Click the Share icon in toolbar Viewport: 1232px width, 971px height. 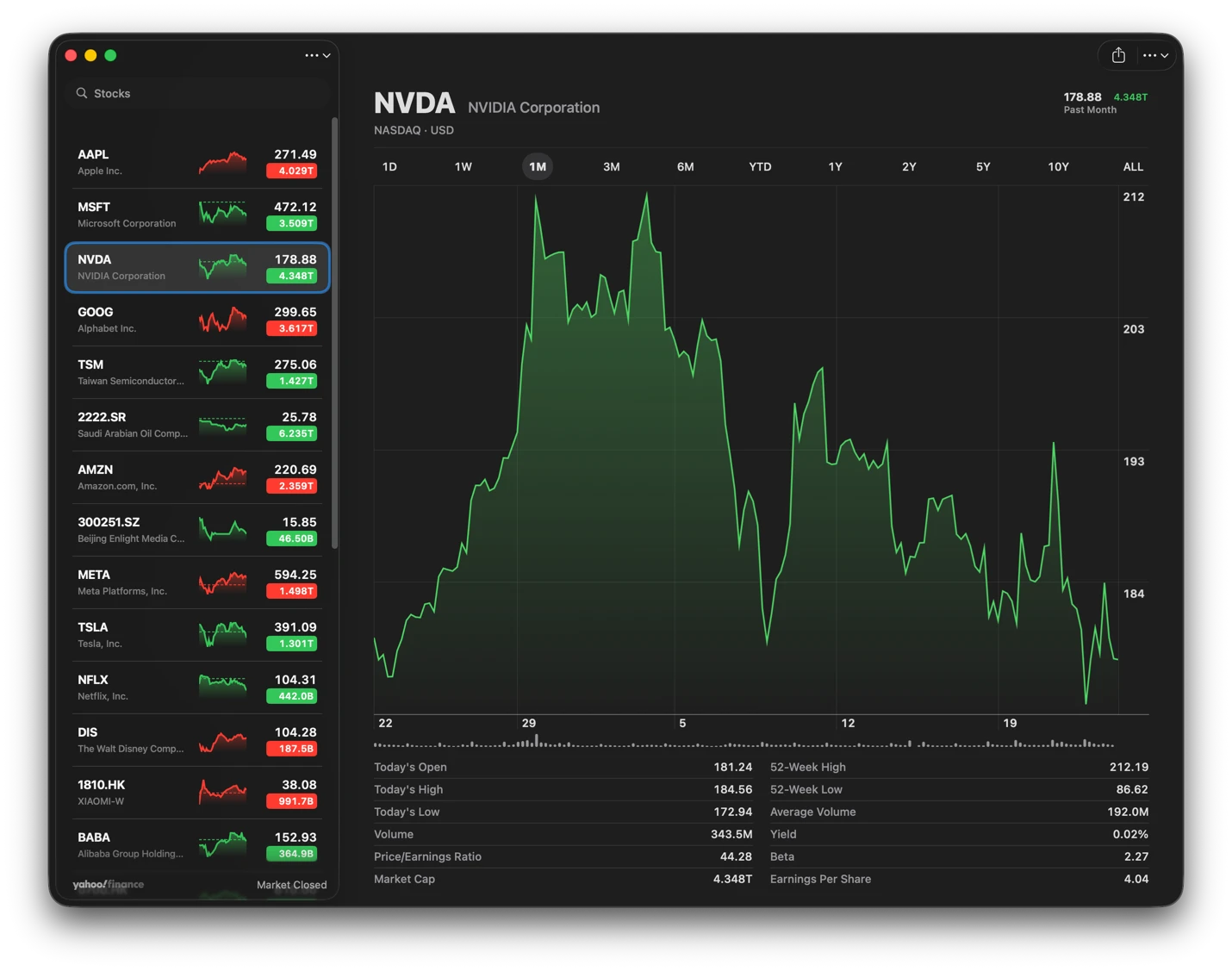[x=1118, y=55]
